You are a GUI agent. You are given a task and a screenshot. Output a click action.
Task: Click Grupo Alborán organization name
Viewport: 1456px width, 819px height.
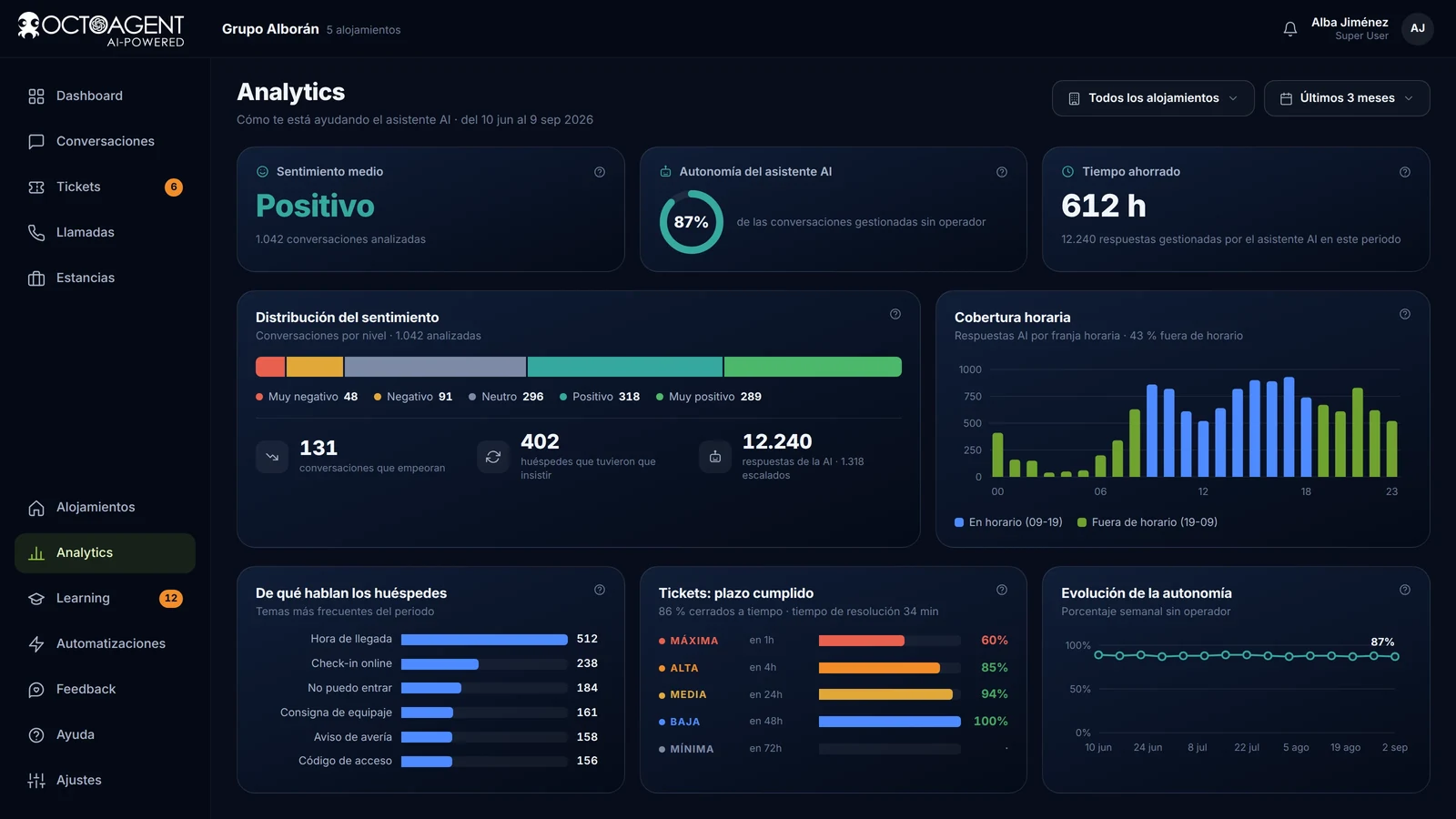click(270, 29)
